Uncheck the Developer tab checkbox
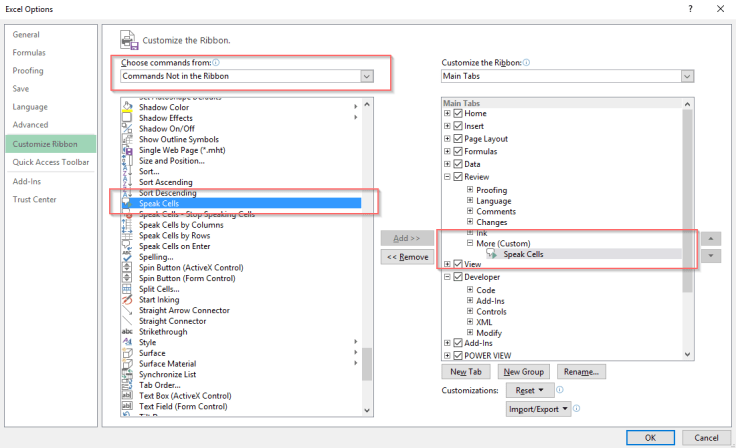This screenshot has width=736, height=448. (x=458, y=277)
